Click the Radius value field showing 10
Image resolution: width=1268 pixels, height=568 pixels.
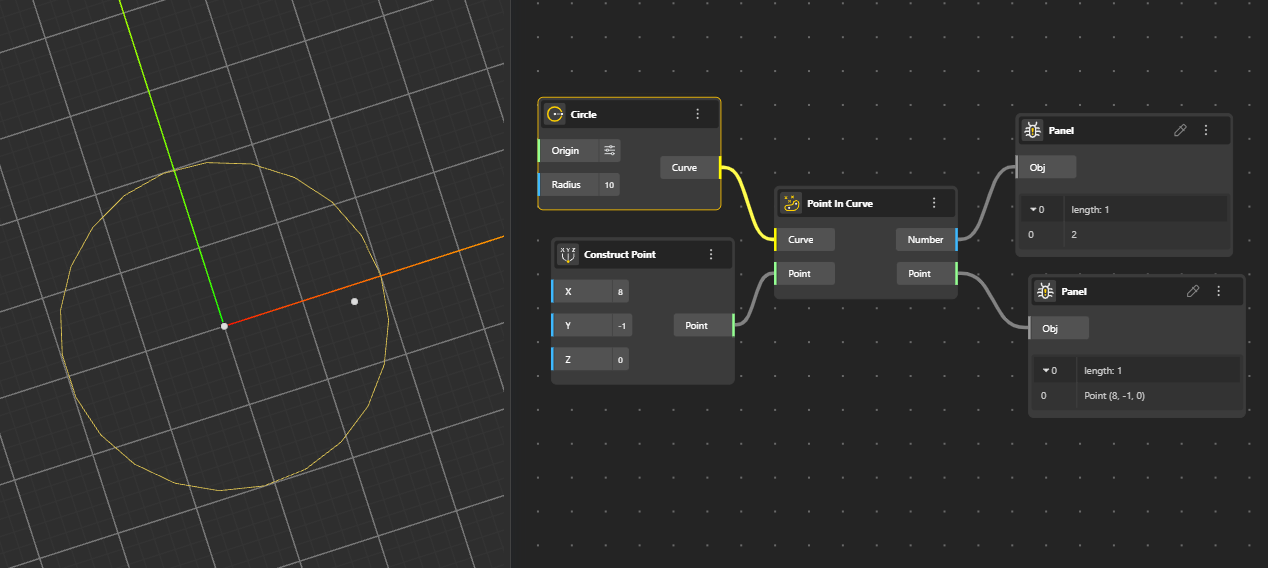[609, 185]
